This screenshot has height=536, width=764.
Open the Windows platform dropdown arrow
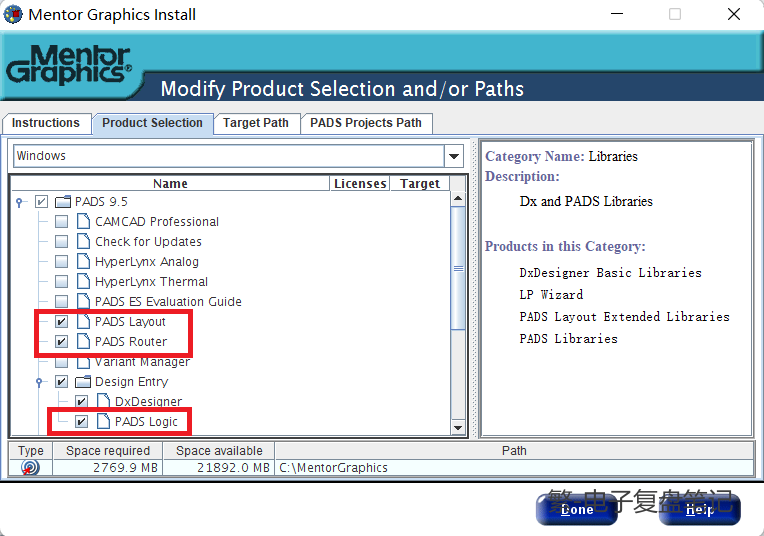tap(454, 156)
